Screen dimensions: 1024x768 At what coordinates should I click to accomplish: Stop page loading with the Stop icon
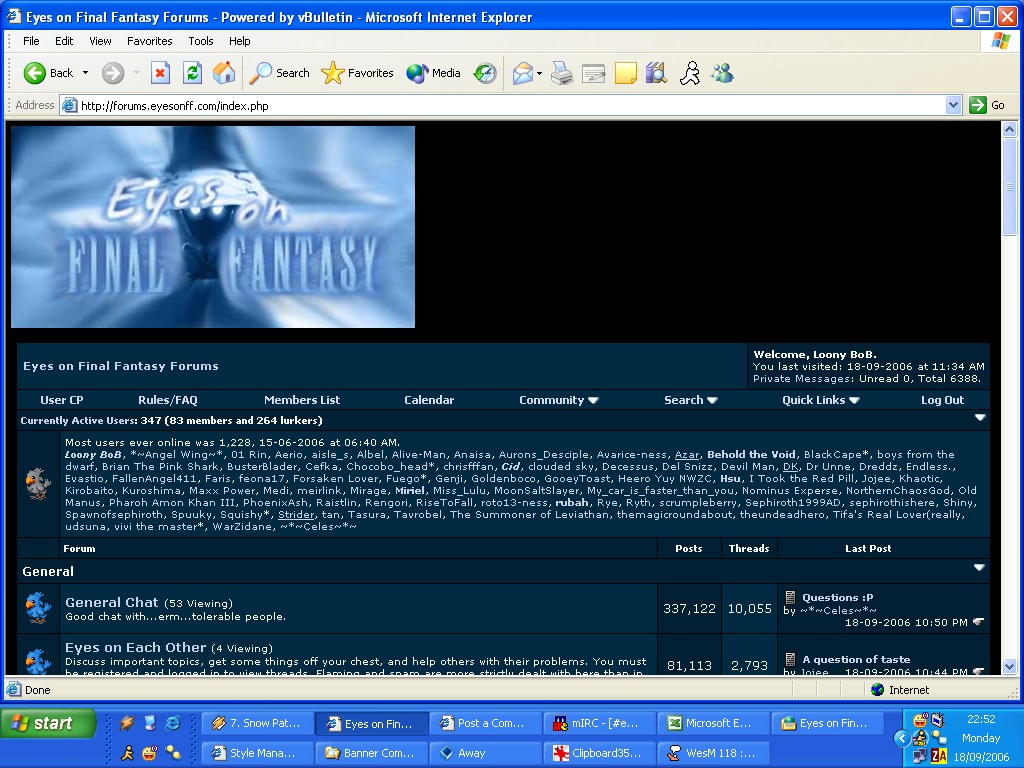point(160,73)
